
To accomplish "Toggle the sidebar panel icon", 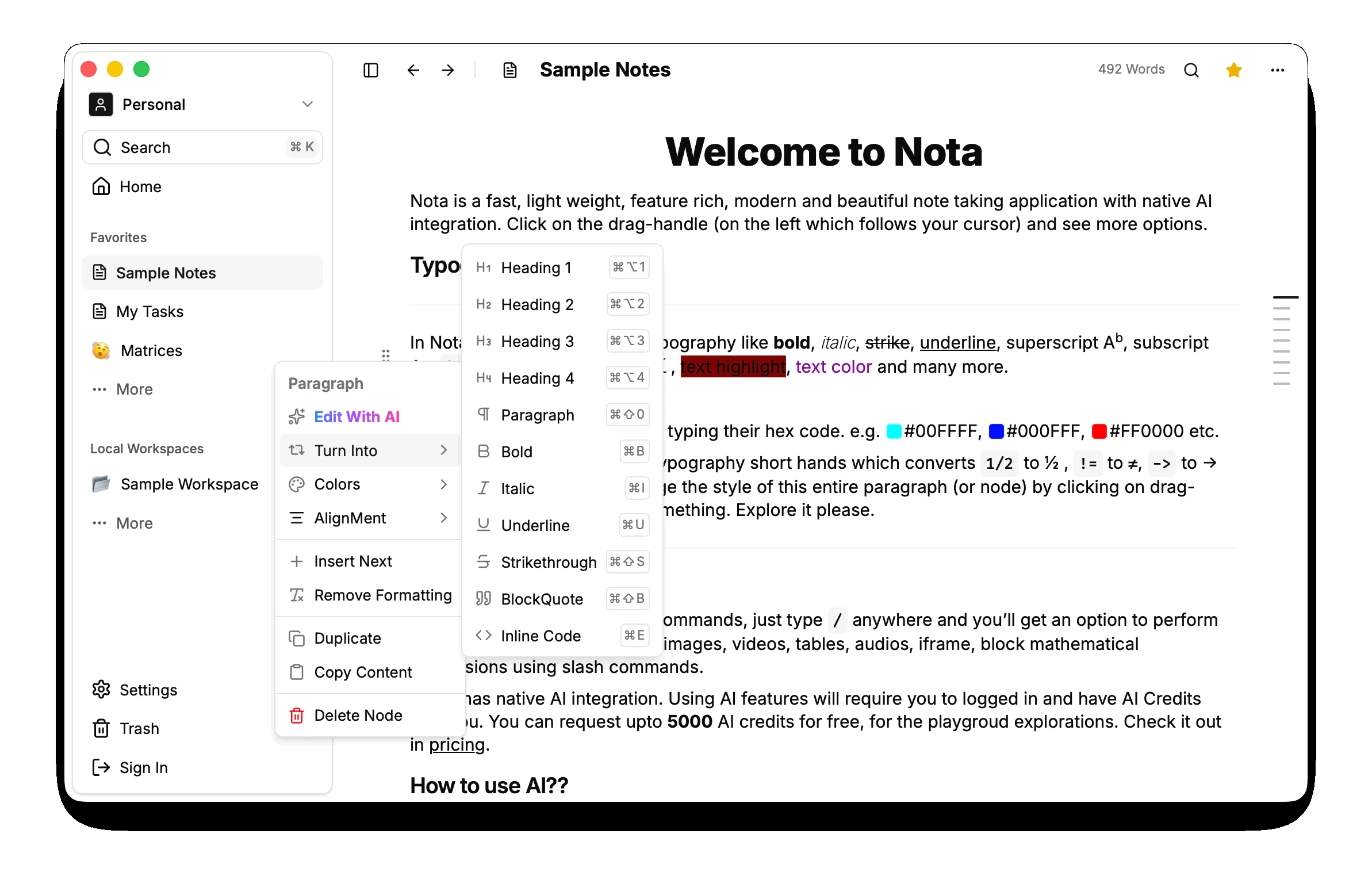I will 371,70.
